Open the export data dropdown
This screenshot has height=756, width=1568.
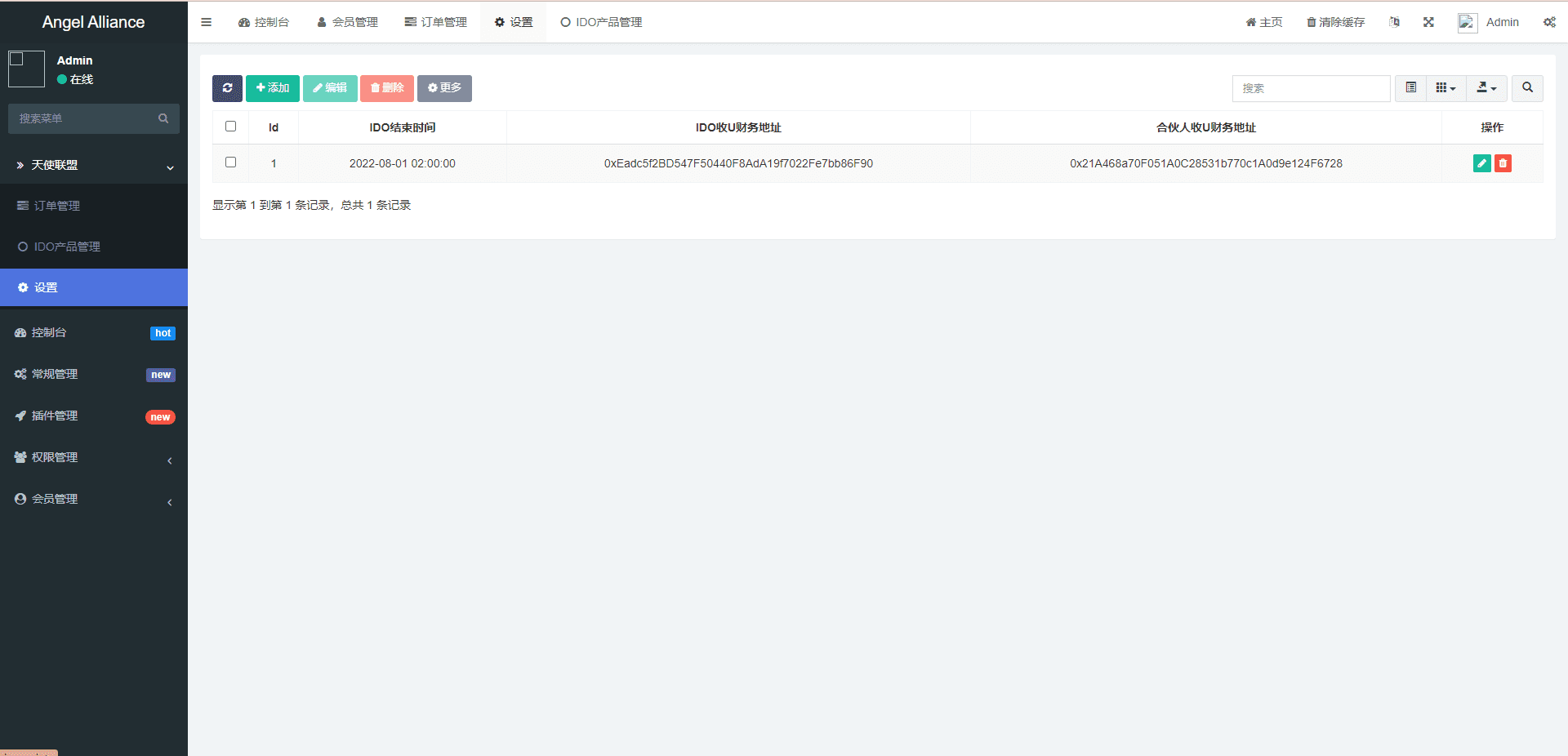tap(1486, 88)
